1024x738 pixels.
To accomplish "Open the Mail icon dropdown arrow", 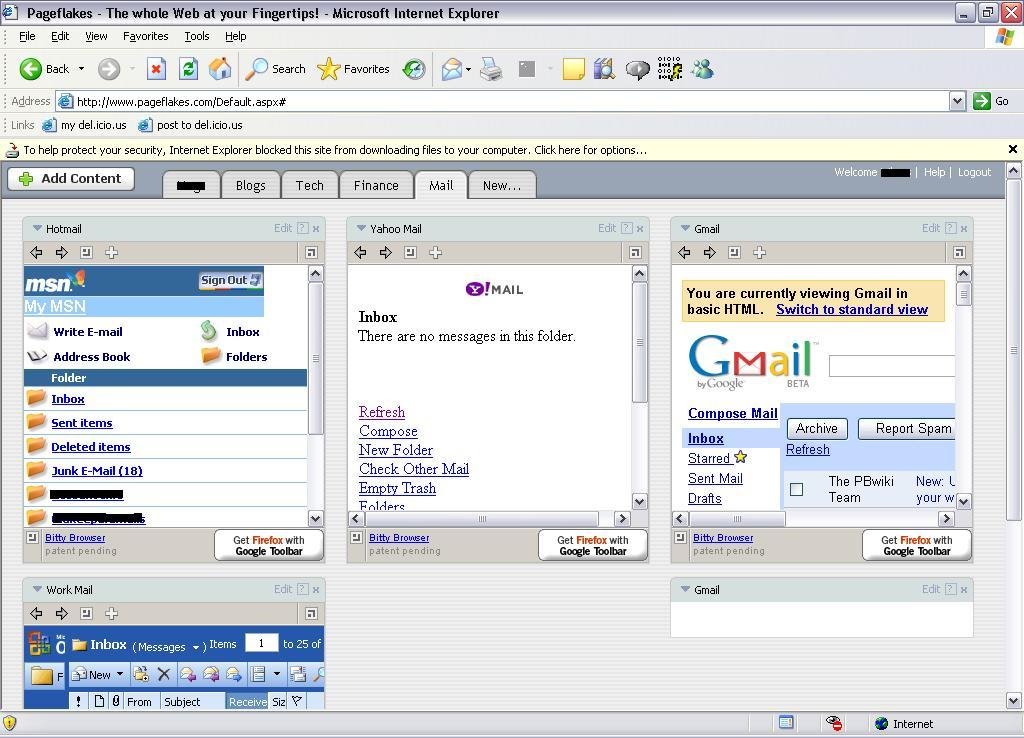I will tap(468, 69).
